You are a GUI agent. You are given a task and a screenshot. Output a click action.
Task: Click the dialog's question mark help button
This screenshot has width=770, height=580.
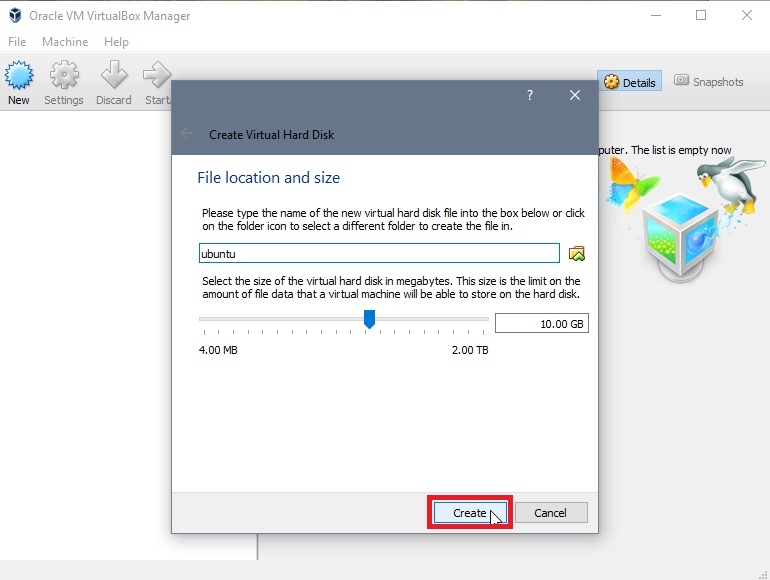[x=530, y=95]
